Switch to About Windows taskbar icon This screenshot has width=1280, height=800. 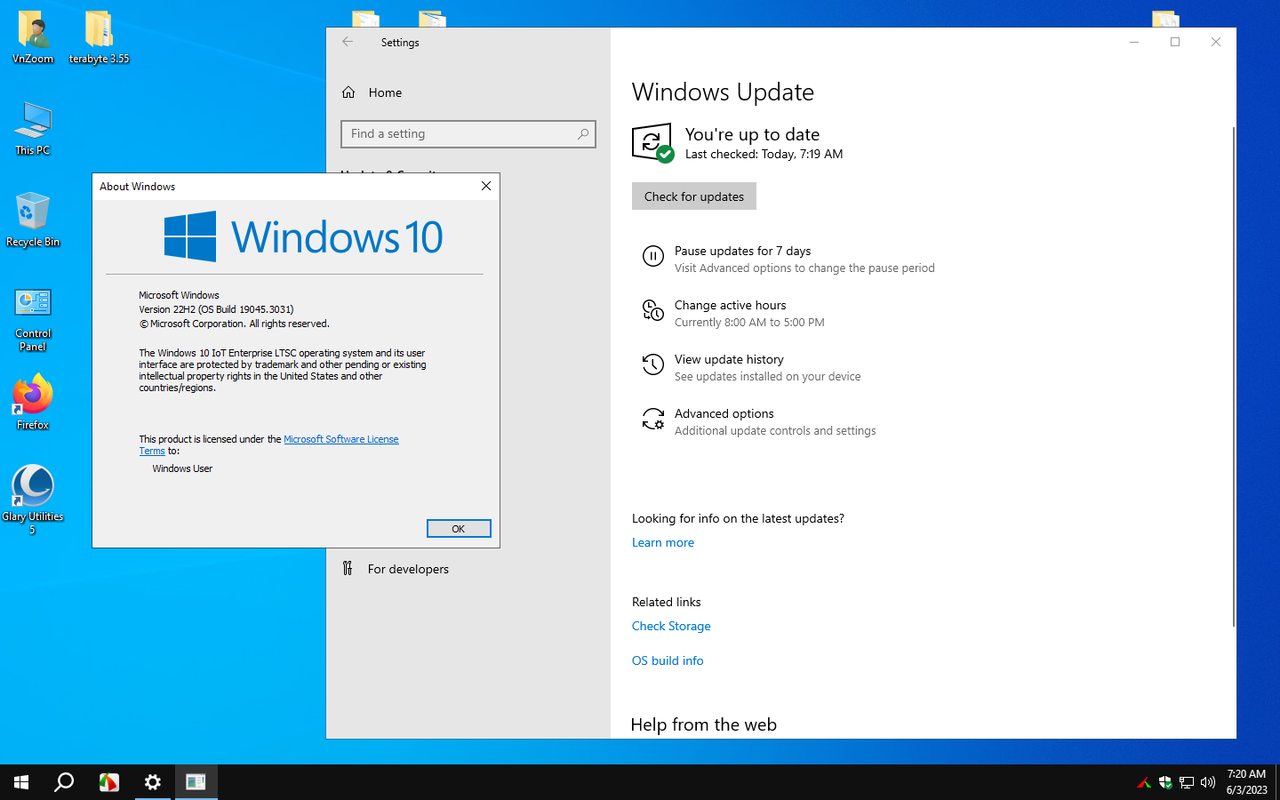click(x=196, y=782)
